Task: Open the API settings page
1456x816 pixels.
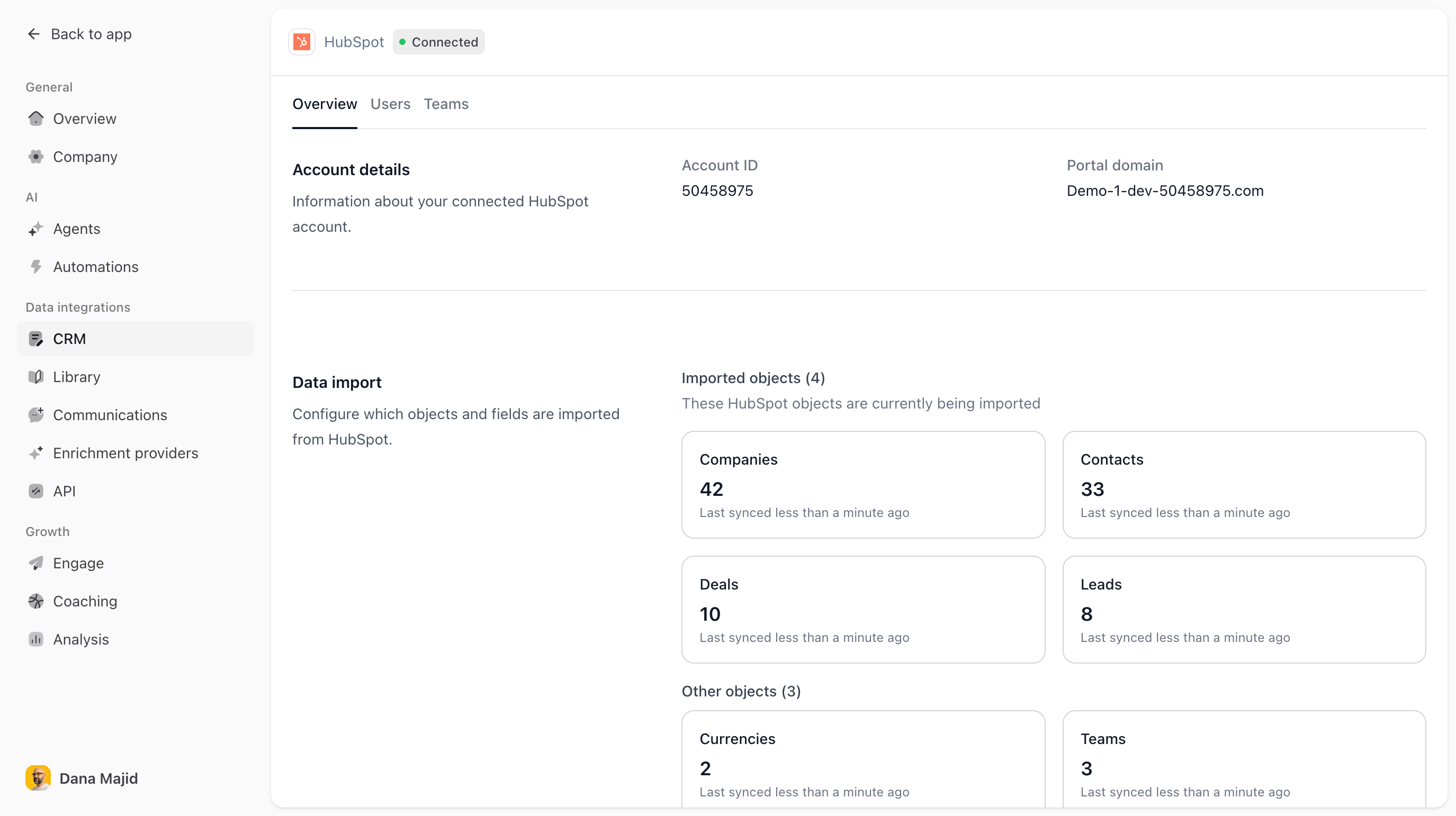Action: 136,491
